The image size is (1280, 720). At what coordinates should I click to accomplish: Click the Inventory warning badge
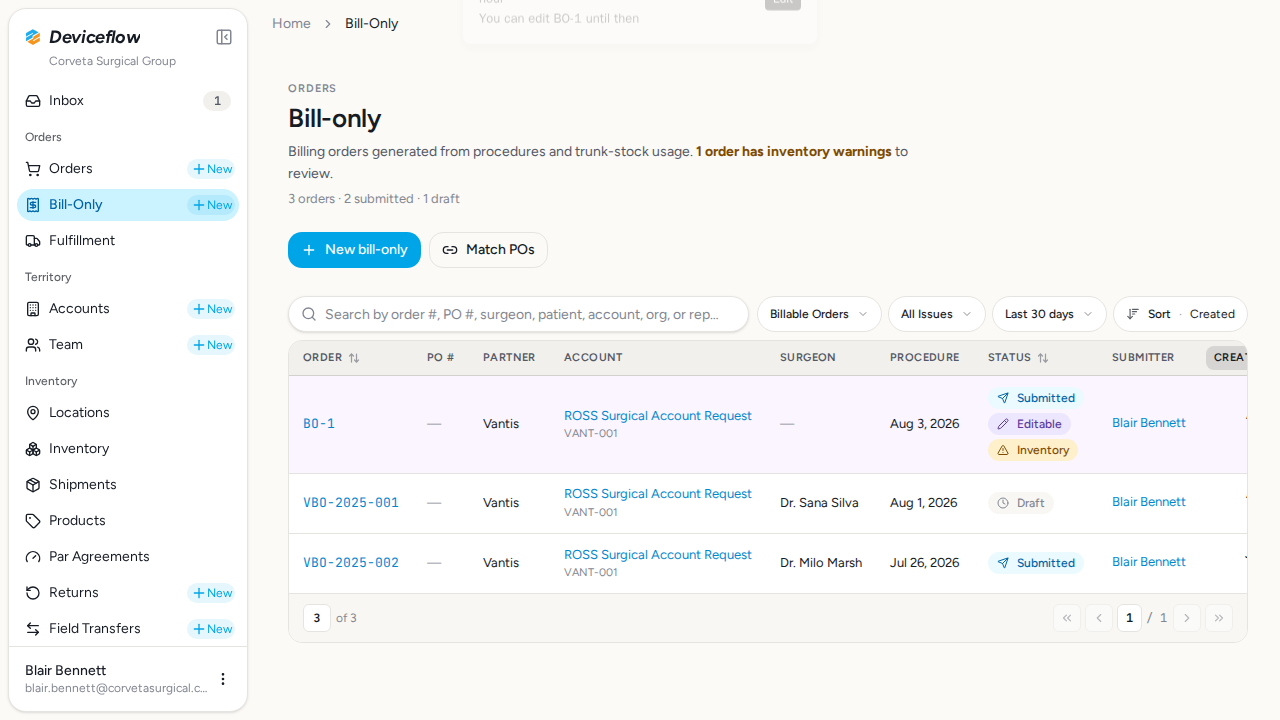tap(1033, 450)
